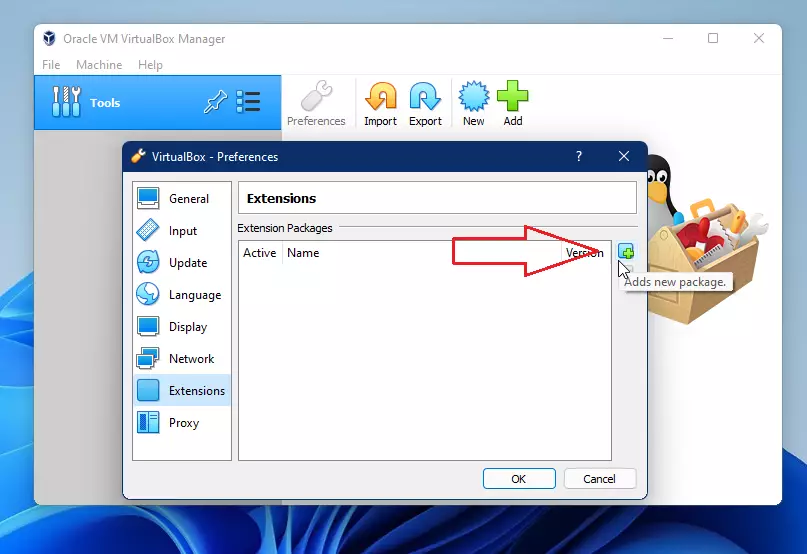Open the File menu
The height and width of the screenshot is (554, 807).
point(51,65)
